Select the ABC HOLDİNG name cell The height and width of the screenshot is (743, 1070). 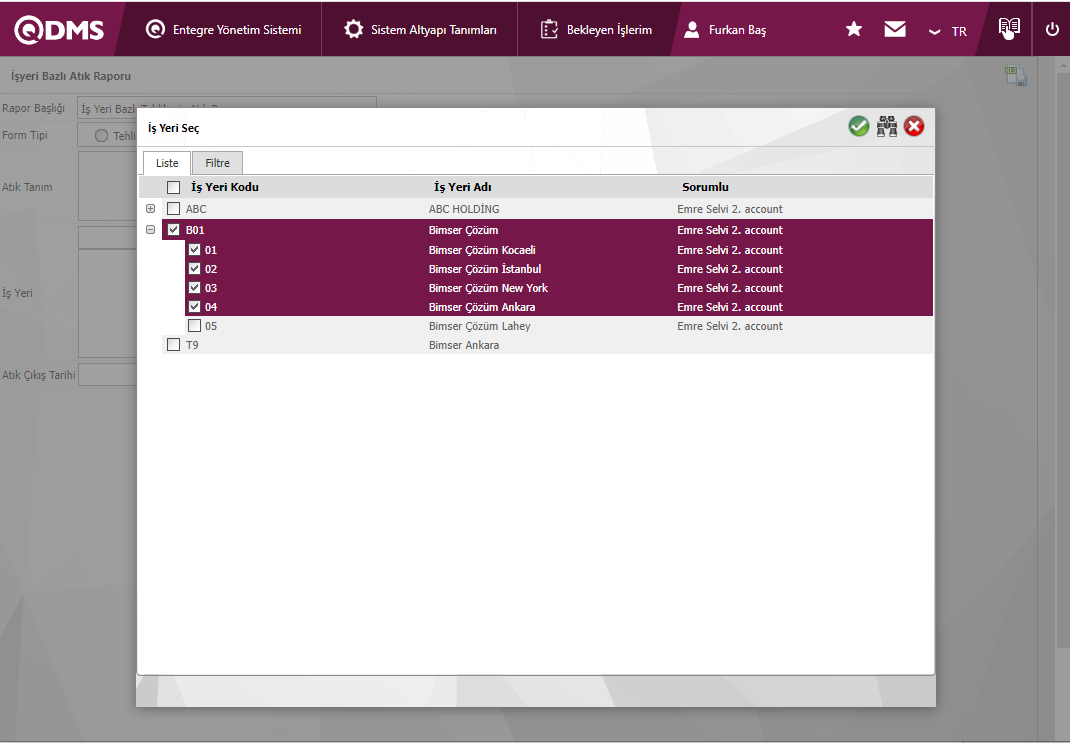[x=464, y=209]
